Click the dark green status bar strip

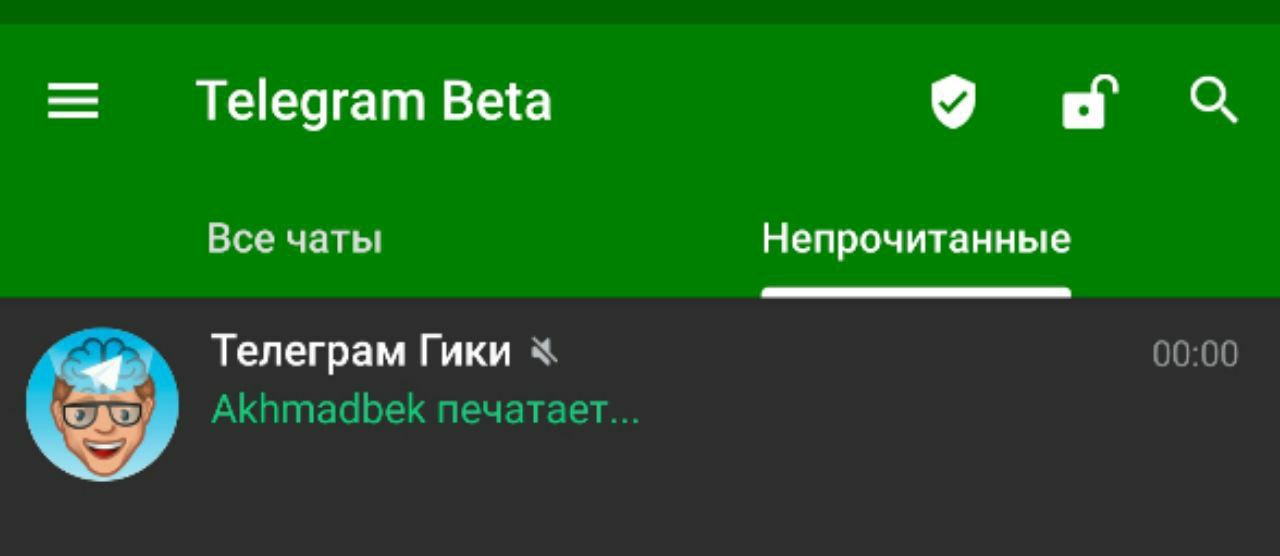pos(640,12)
